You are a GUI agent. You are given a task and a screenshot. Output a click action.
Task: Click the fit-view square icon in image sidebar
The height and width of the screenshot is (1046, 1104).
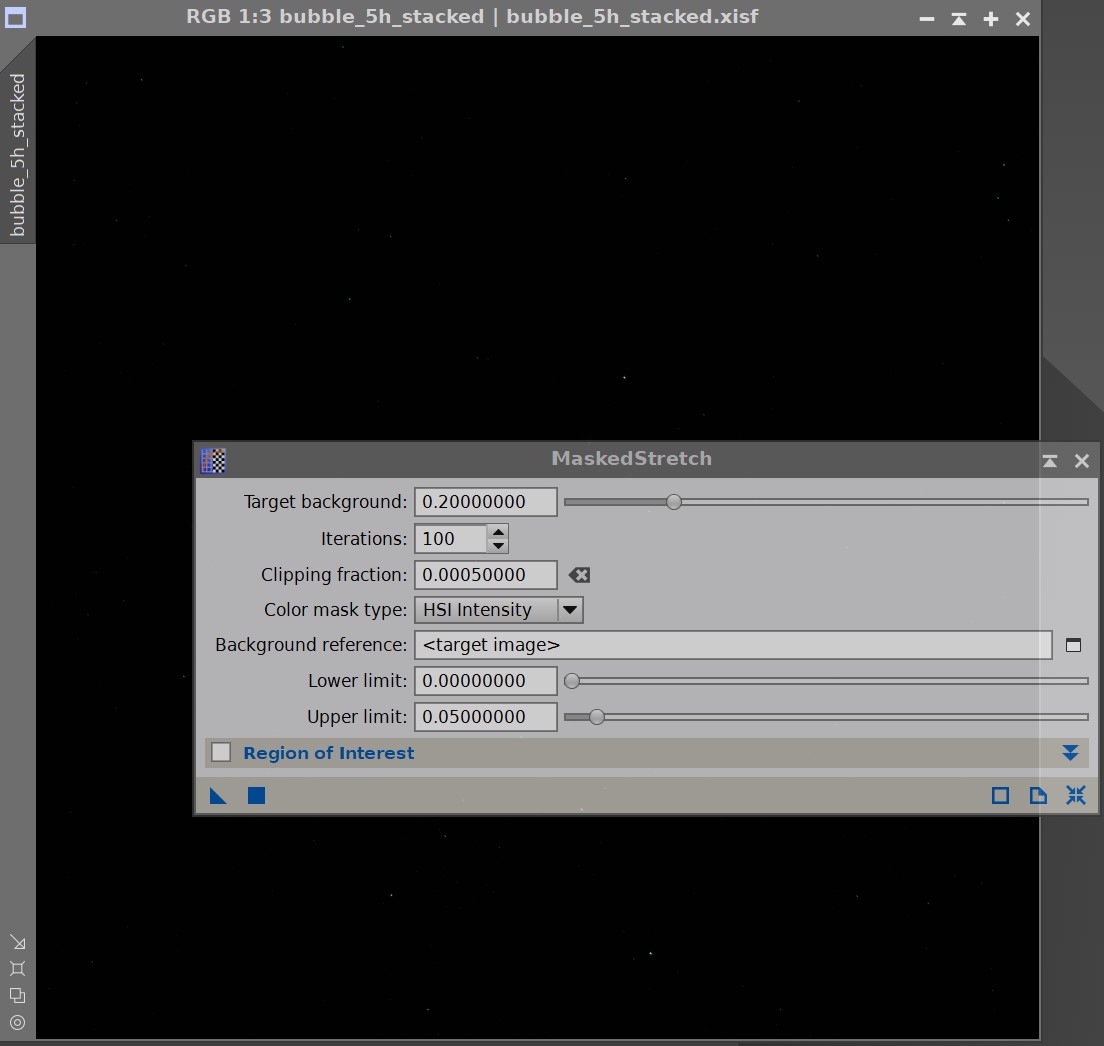(x=18, y=969)
